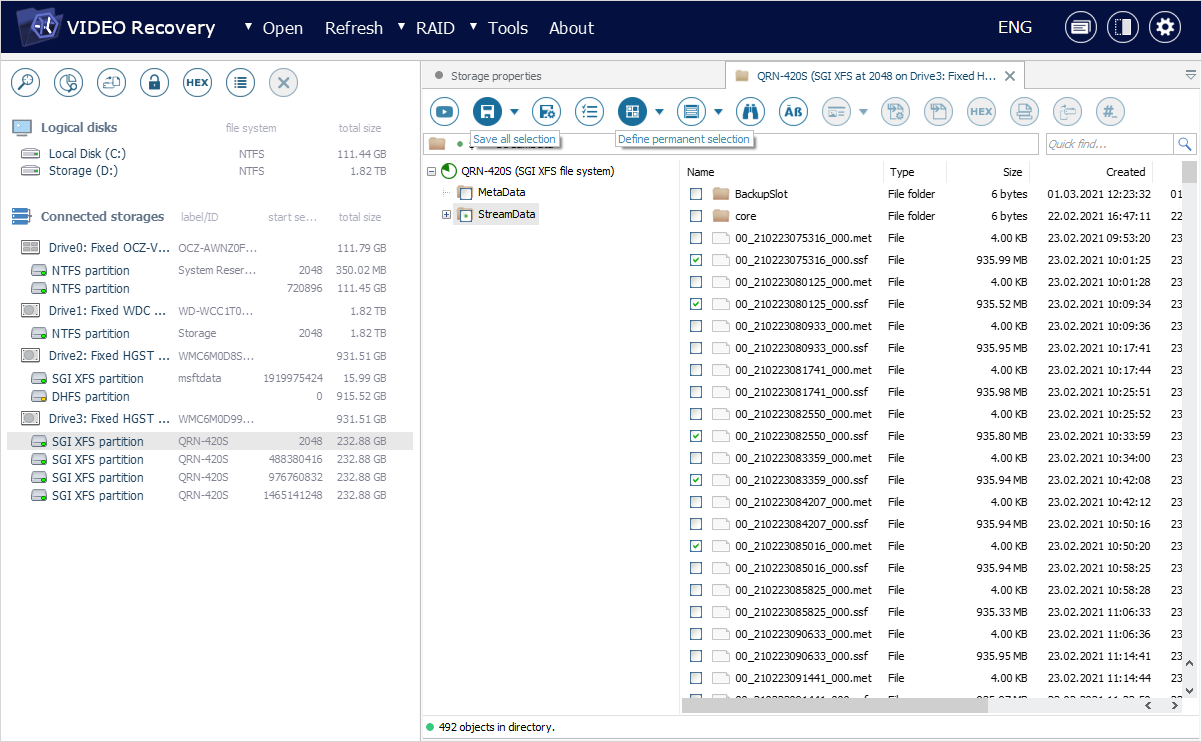Open the video preview play icon
This screenshot has width=1202, height=742.
pyautogui.click(x=444, y=111)
